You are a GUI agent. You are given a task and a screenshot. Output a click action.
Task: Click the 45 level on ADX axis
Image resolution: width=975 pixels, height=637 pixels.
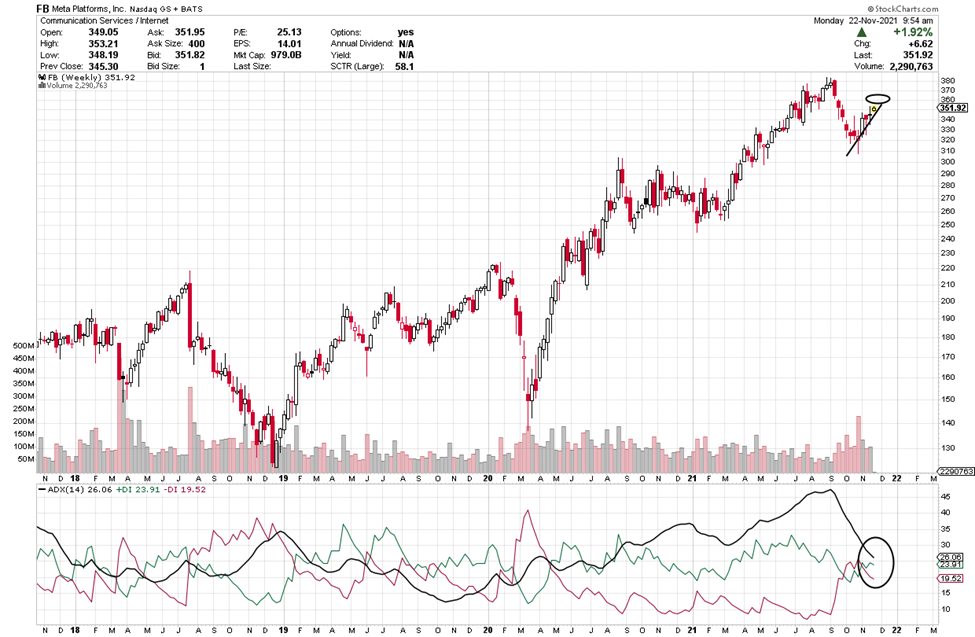pyautogui.click(x=945, y=497)
